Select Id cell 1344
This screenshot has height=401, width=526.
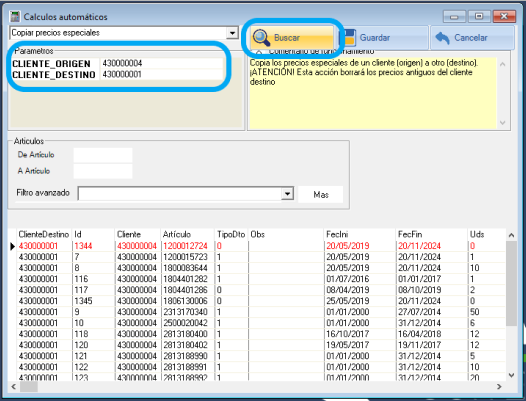93,246
